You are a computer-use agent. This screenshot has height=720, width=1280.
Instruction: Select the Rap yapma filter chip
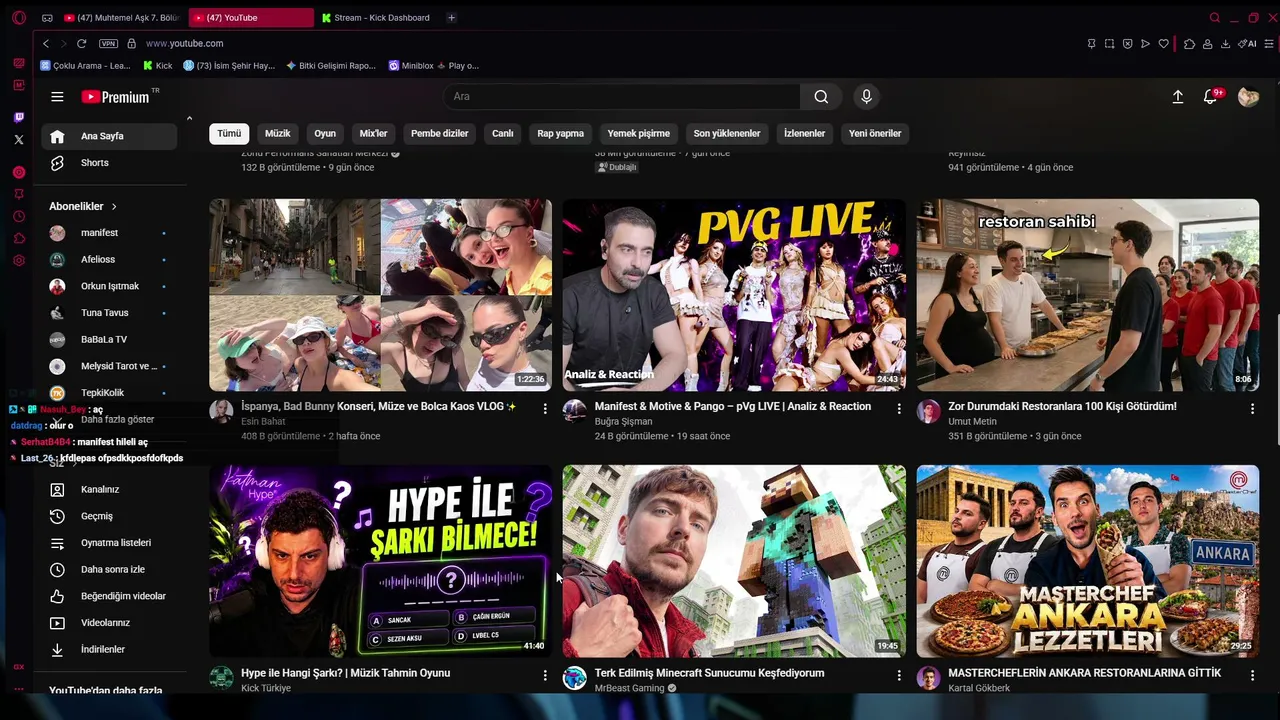click(561, 133)
